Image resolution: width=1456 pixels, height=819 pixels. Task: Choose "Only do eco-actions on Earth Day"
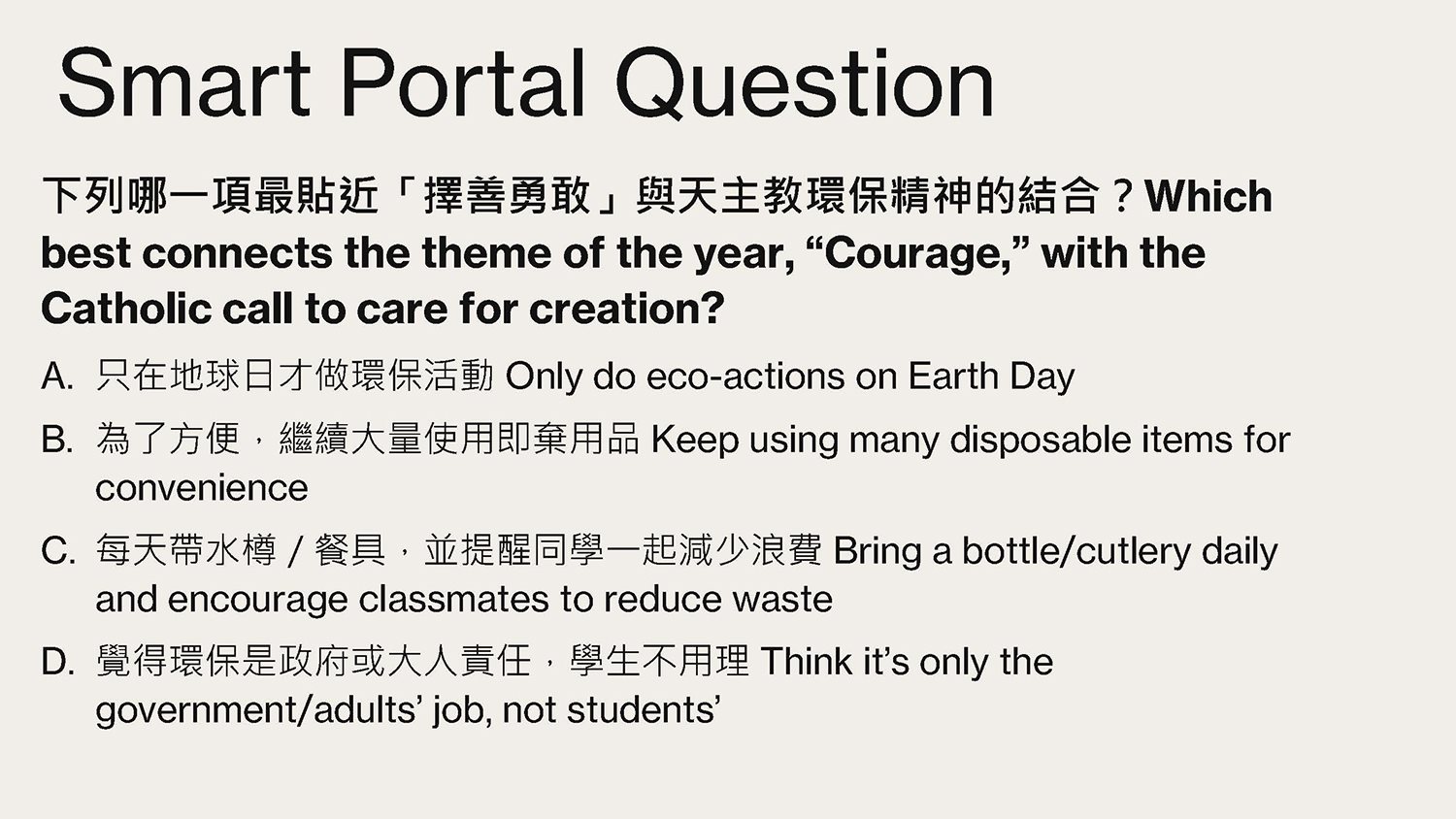click(790, 377)
